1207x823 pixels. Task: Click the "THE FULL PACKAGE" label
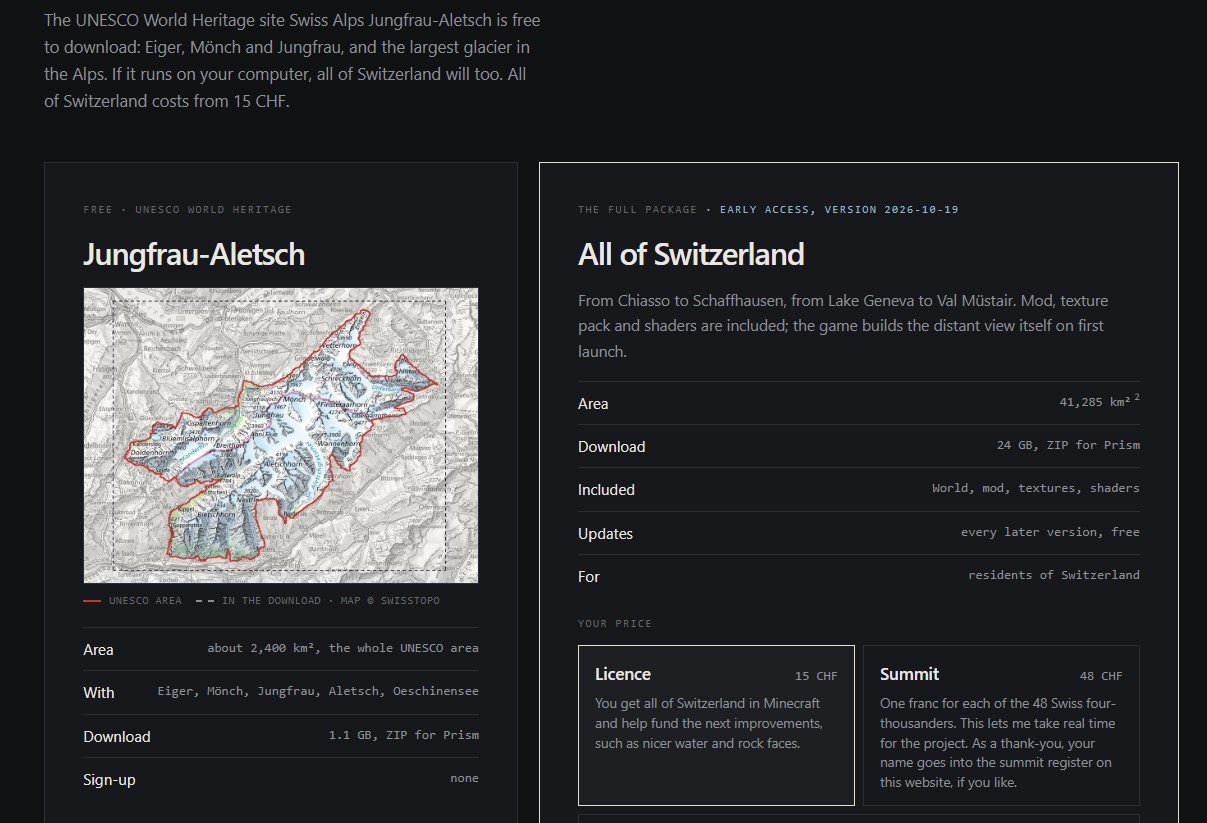[x=638, y=210]
